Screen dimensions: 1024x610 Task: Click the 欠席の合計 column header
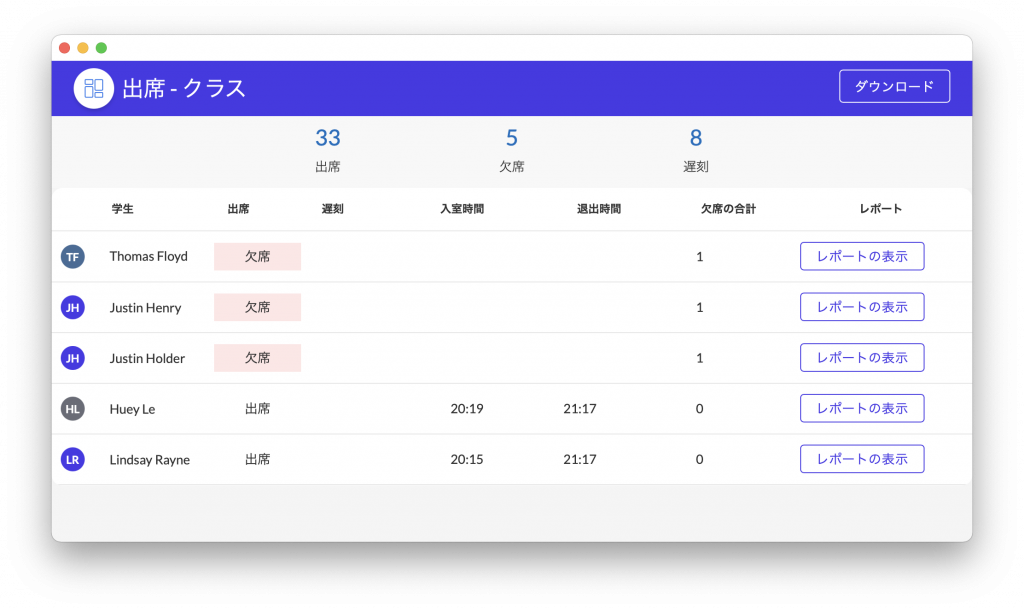tap(728, 209)
